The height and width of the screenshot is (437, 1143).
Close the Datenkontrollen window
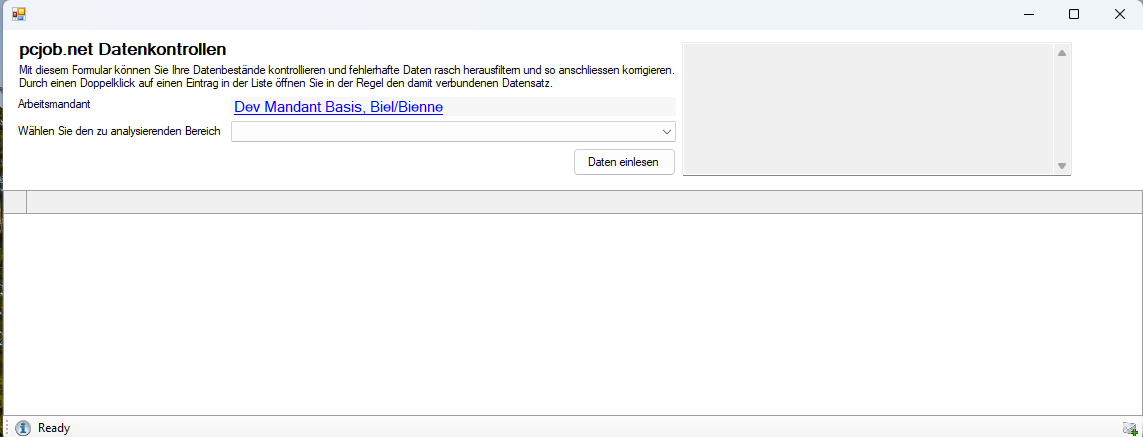tap(1120, 14)
